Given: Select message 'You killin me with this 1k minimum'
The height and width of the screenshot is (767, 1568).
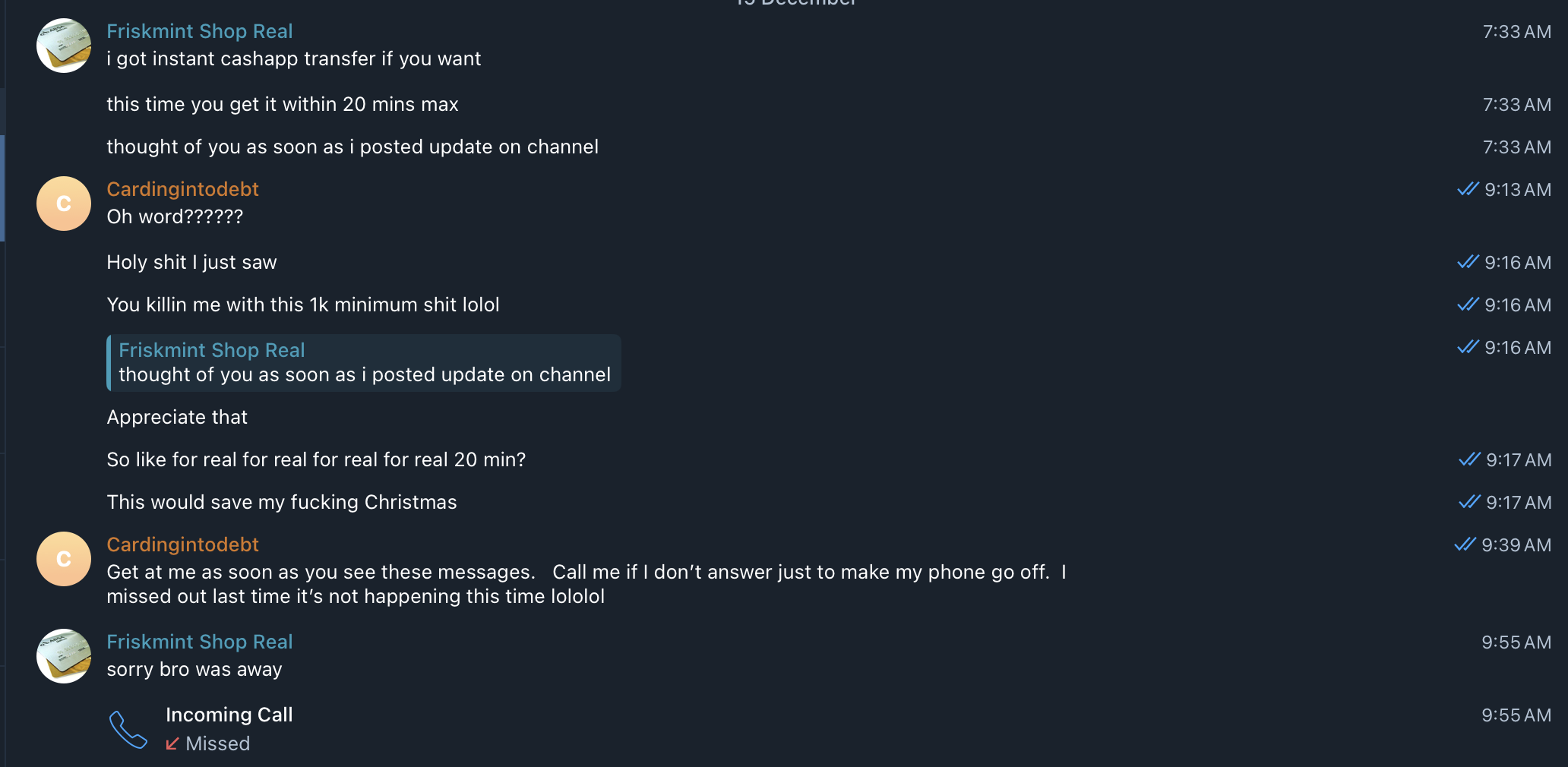Looking at the screenshot, I should 302,305.
